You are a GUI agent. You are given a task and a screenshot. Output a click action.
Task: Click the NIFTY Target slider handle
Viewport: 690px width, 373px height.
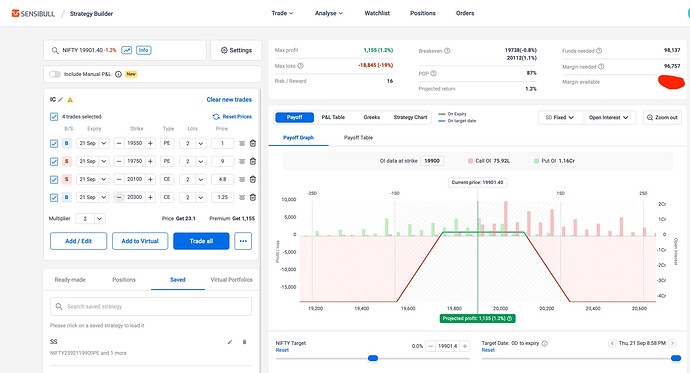pyautogui.click(x=373, y=358)
